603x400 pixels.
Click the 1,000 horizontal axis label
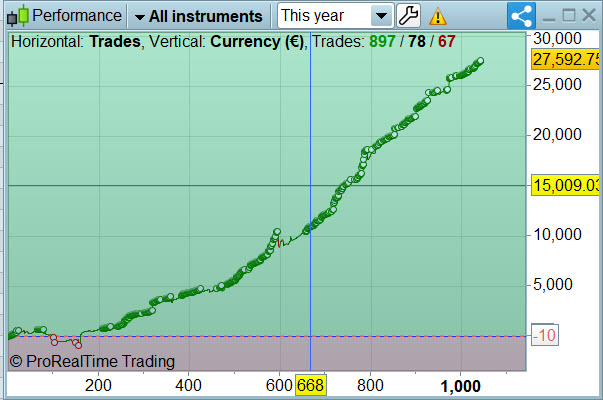(x=460, y=386)
